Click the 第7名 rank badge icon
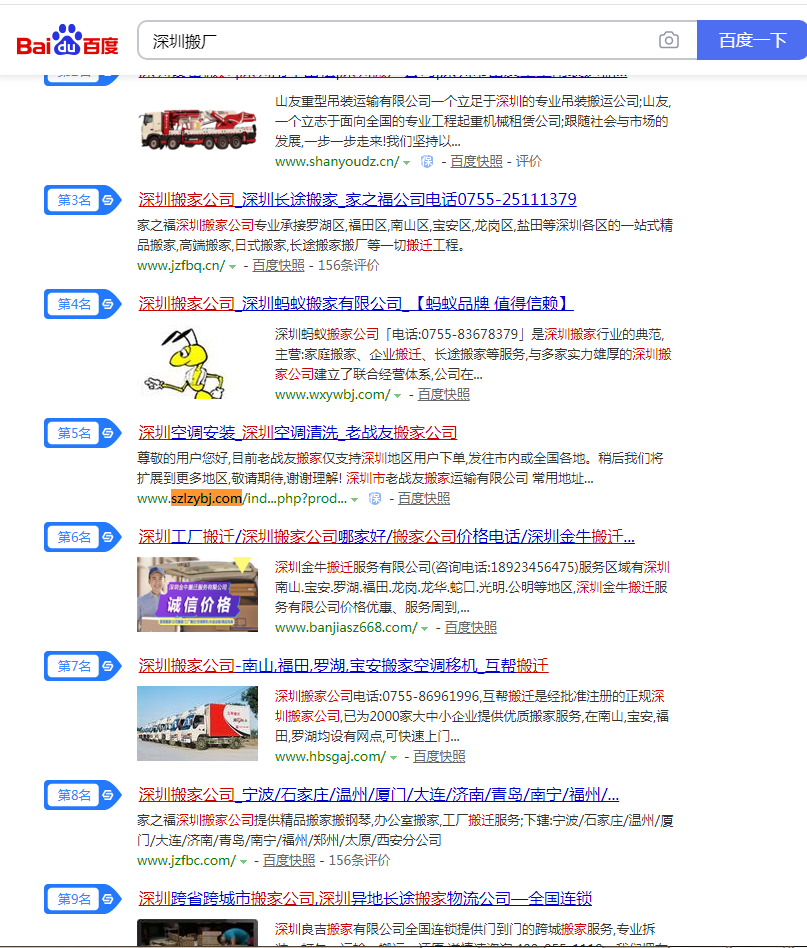This screenshot has height=948, width=807. tap(82, 666)
